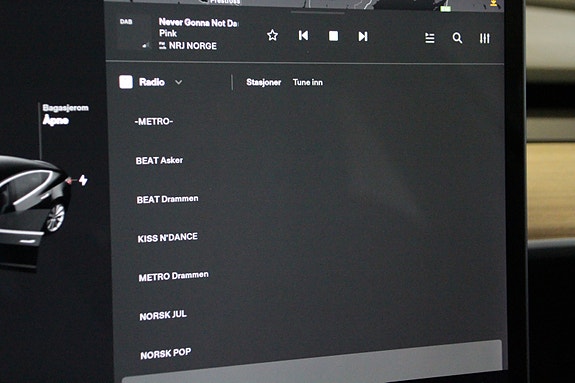Tap the DAB album art thumbnail
Screen dimensions: 575x383
(x=133, y=33)
